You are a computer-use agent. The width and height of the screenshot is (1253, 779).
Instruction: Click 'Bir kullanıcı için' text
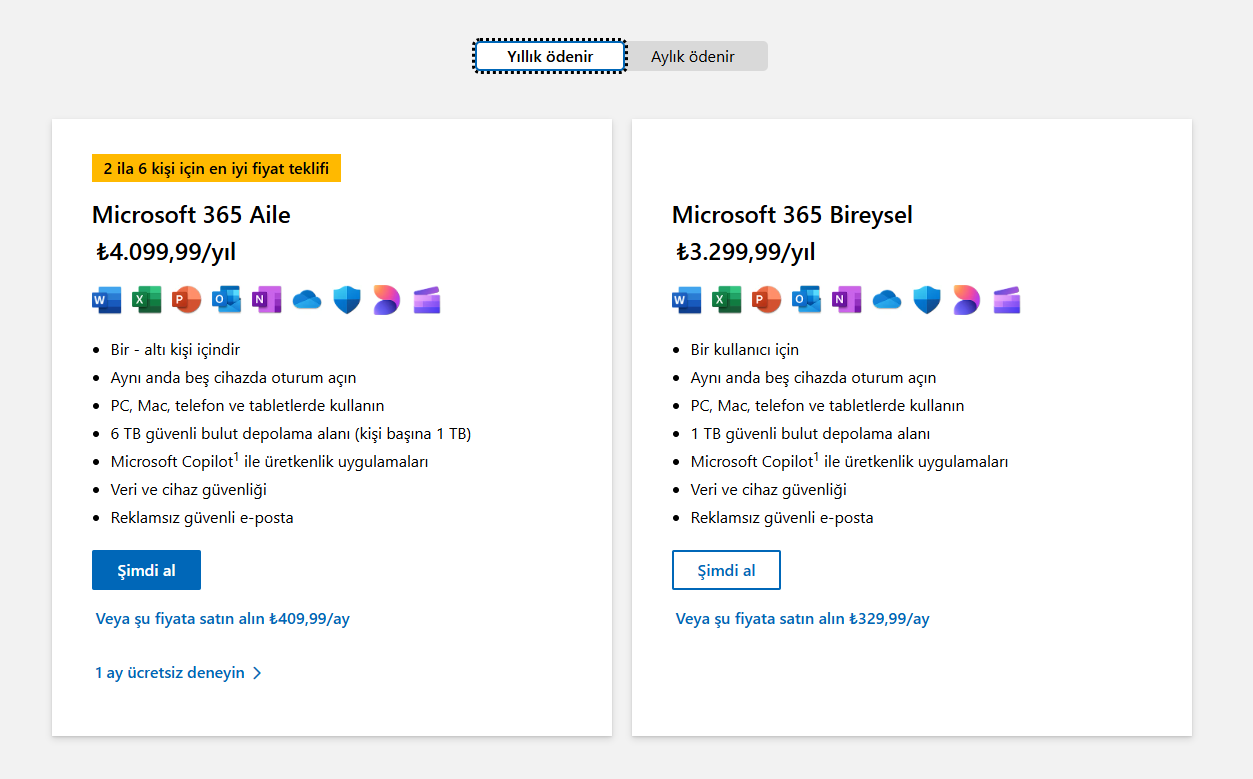click(x=745, y=350)
